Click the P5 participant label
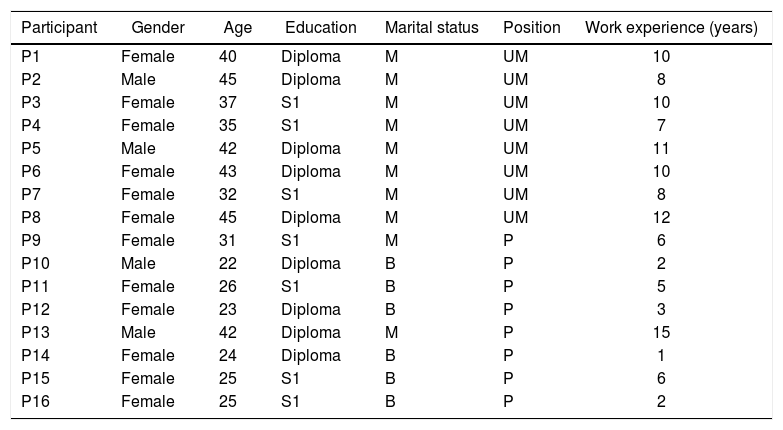Viewport: 783px width, 430px height. click(30, 149)
